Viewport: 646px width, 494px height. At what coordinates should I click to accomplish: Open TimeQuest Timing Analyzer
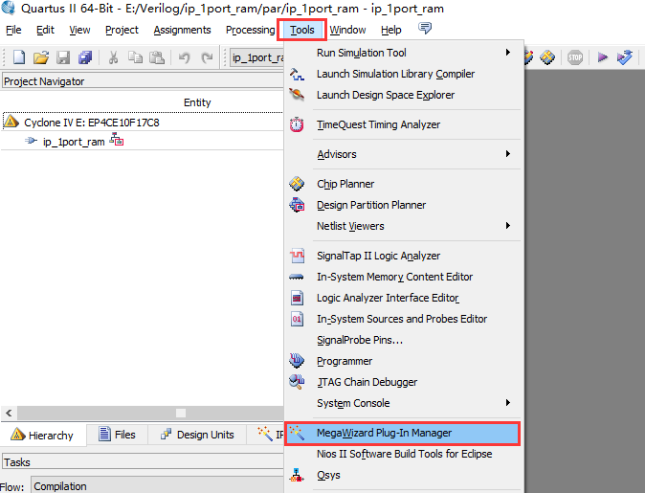[404, 124]
